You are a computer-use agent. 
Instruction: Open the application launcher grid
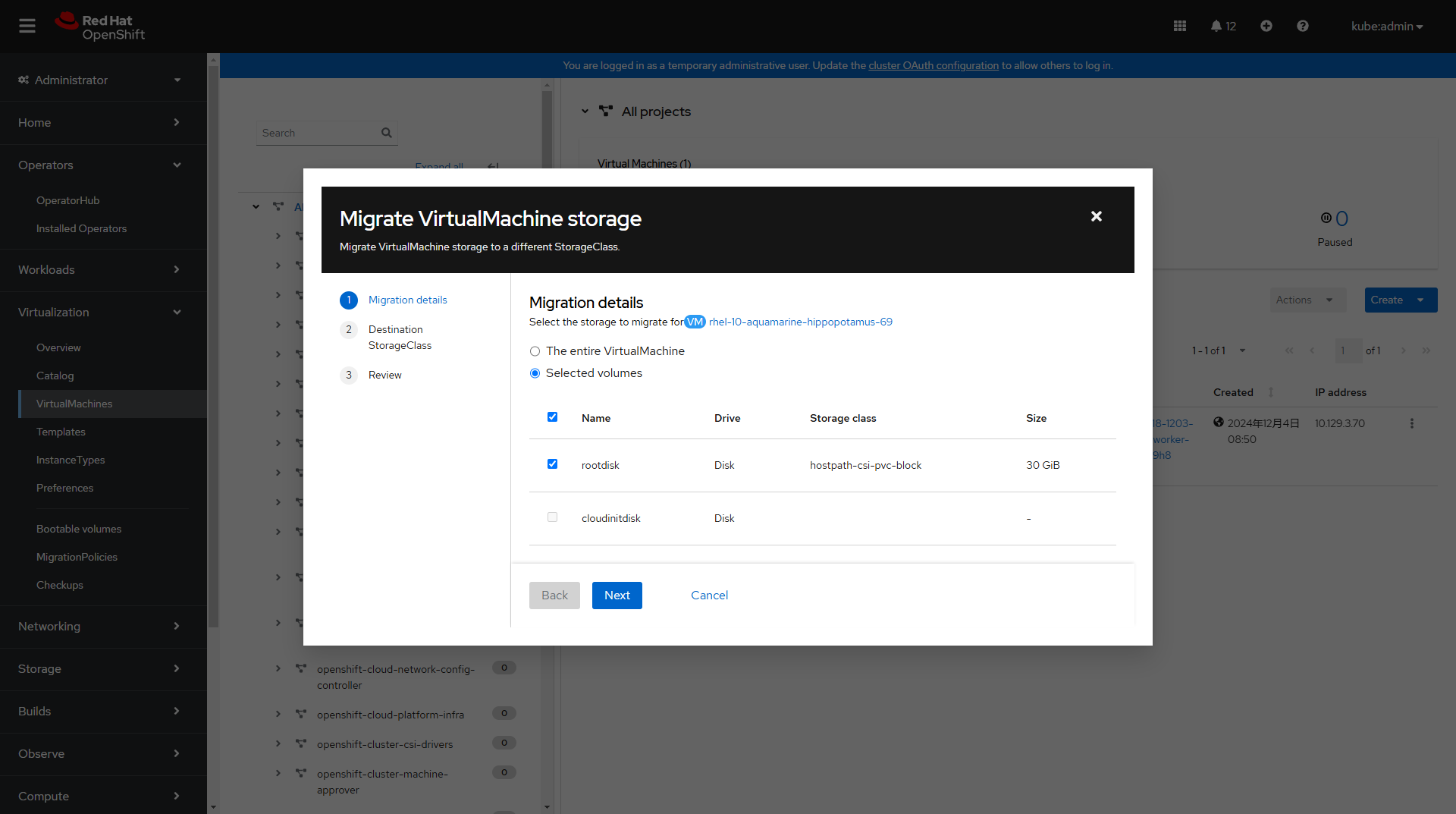1180,26
